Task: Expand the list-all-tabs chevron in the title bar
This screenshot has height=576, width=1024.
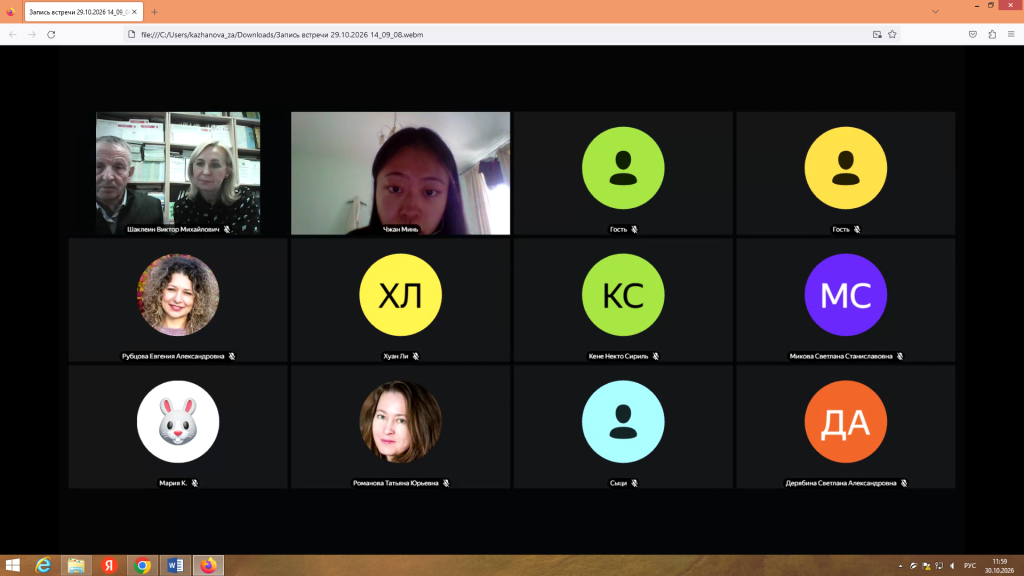Action: (935, 12)
